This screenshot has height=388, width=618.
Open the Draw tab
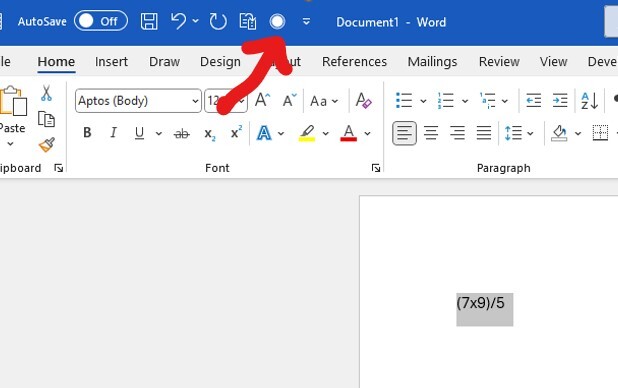[x=164, y=62]
